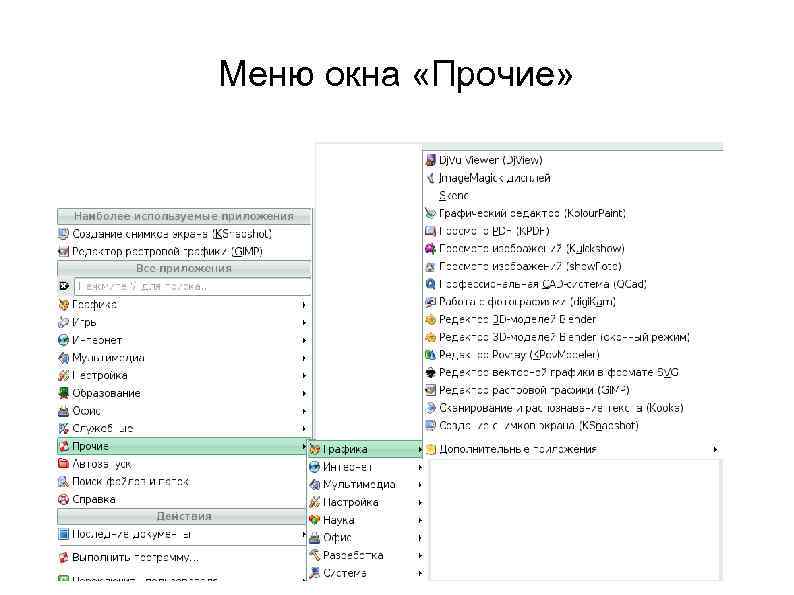Expand Графика arrow in main menu
The image size is (794, 595).
(304, 305)
